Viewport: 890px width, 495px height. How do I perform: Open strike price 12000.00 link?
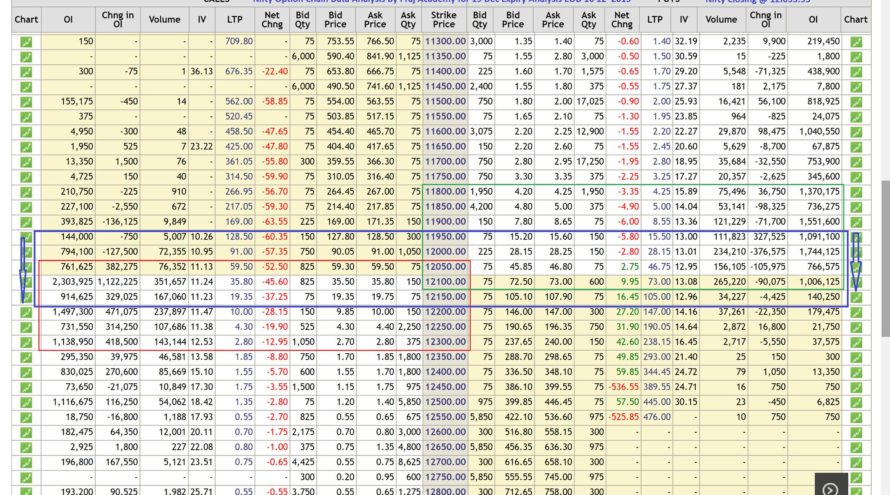(445, 252)
